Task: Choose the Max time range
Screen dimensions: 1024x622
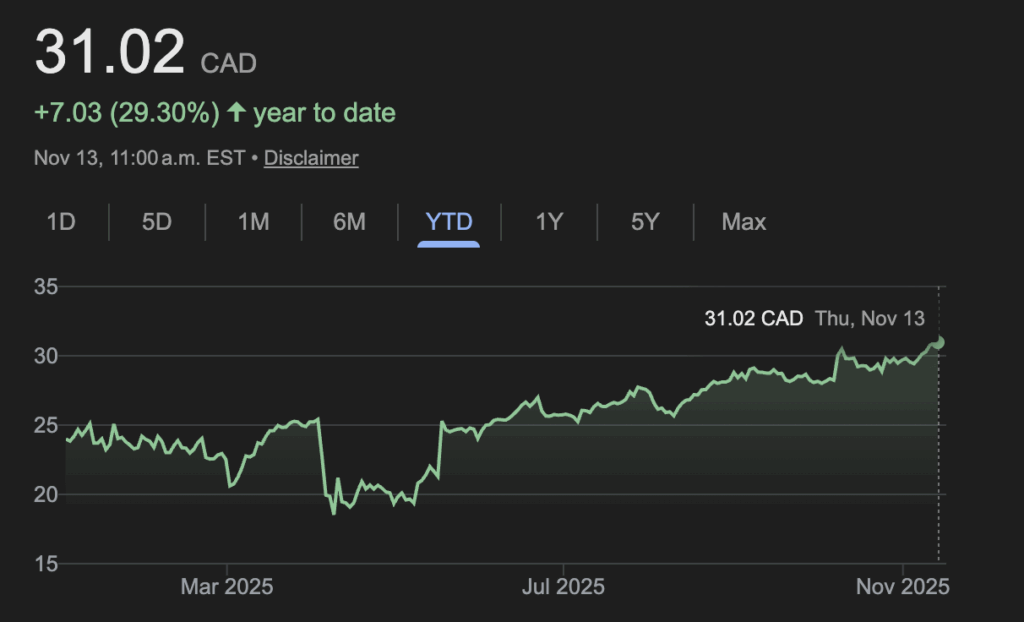Action: click(743, 222)
